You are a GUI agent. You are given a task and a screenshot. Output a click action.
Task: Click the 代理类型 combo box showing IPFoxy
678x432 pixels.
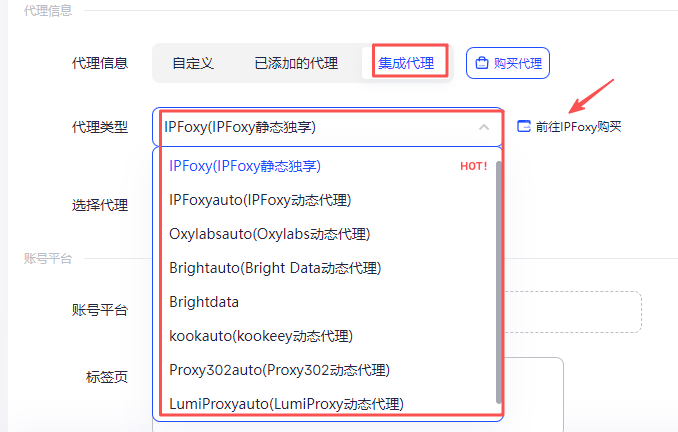328,127
